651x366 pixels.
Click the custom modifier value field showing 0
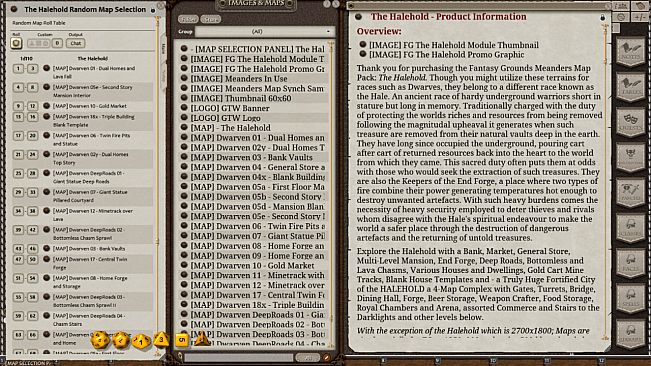[57, 43]
